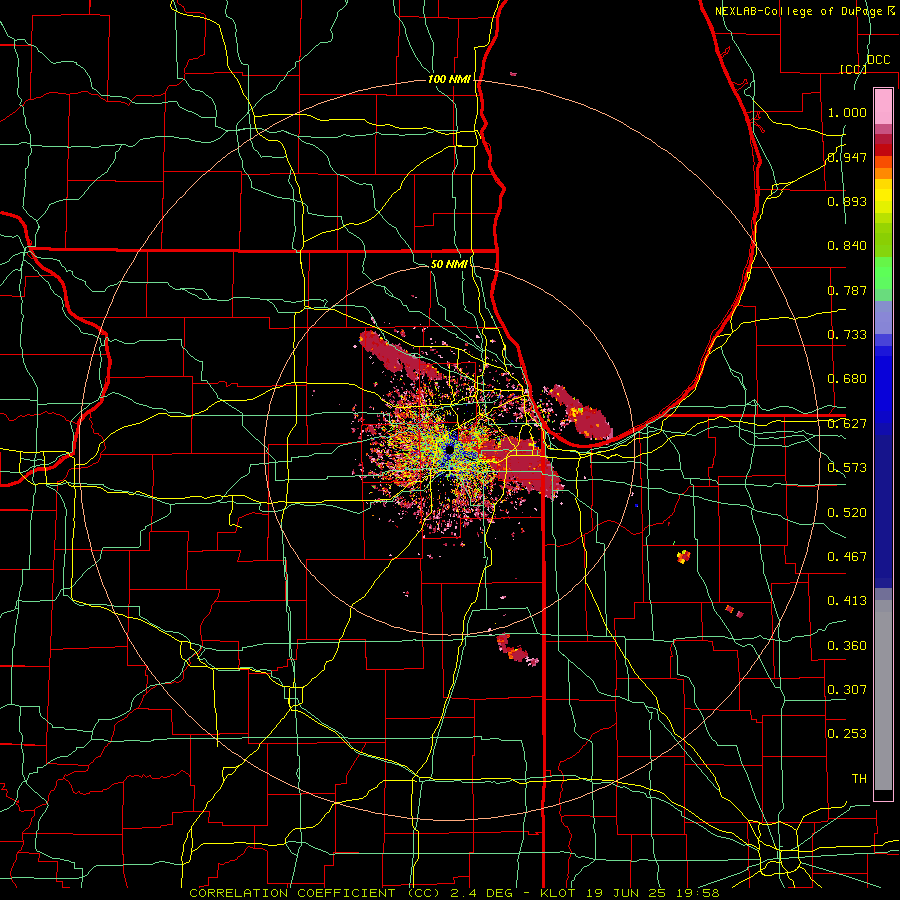Click the 0.680 scale value
The height and width of the screenshot is (900, 900).
pyautogui.click(x=847, y=379)
